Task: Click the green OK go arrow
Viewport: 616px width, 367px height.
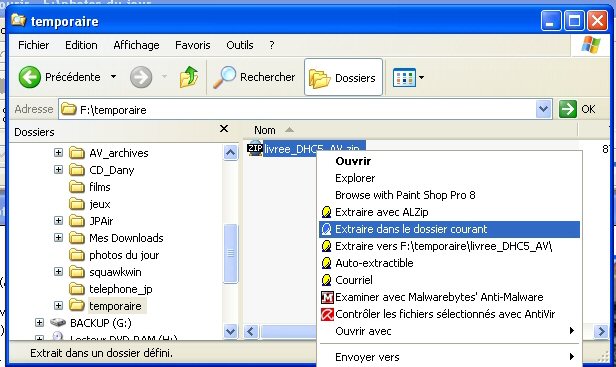Action: (568, 109)
